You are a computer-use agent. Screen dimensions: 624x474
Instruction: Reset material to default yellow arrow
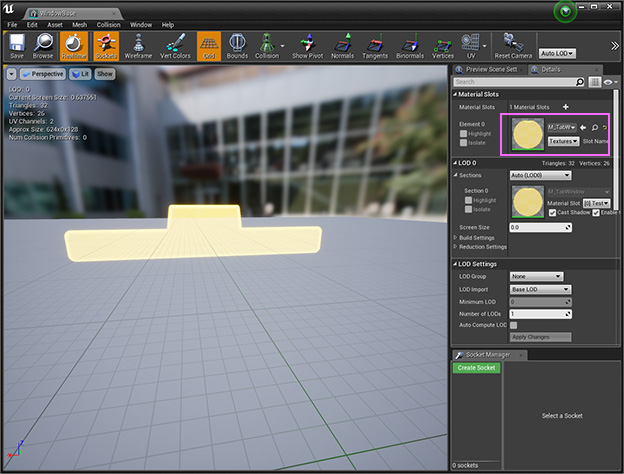point(605,127)
